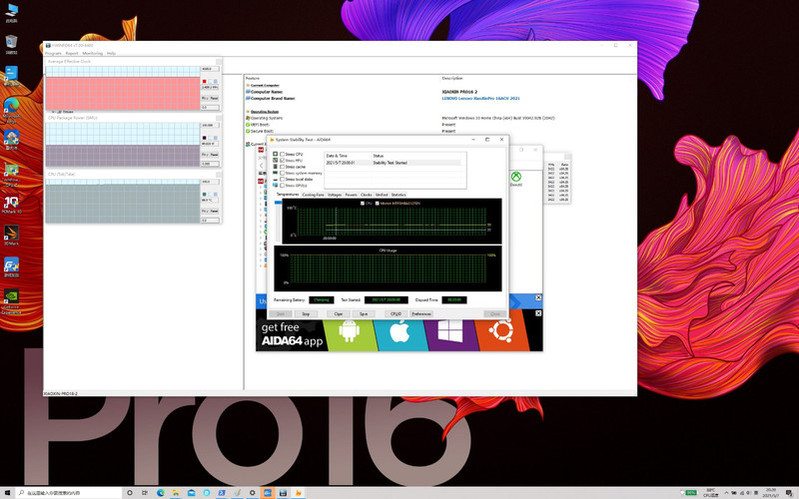Open the Monitoring menu in HWiNFO64
This screenshot has height=499, width=799.
click(92, 53)
